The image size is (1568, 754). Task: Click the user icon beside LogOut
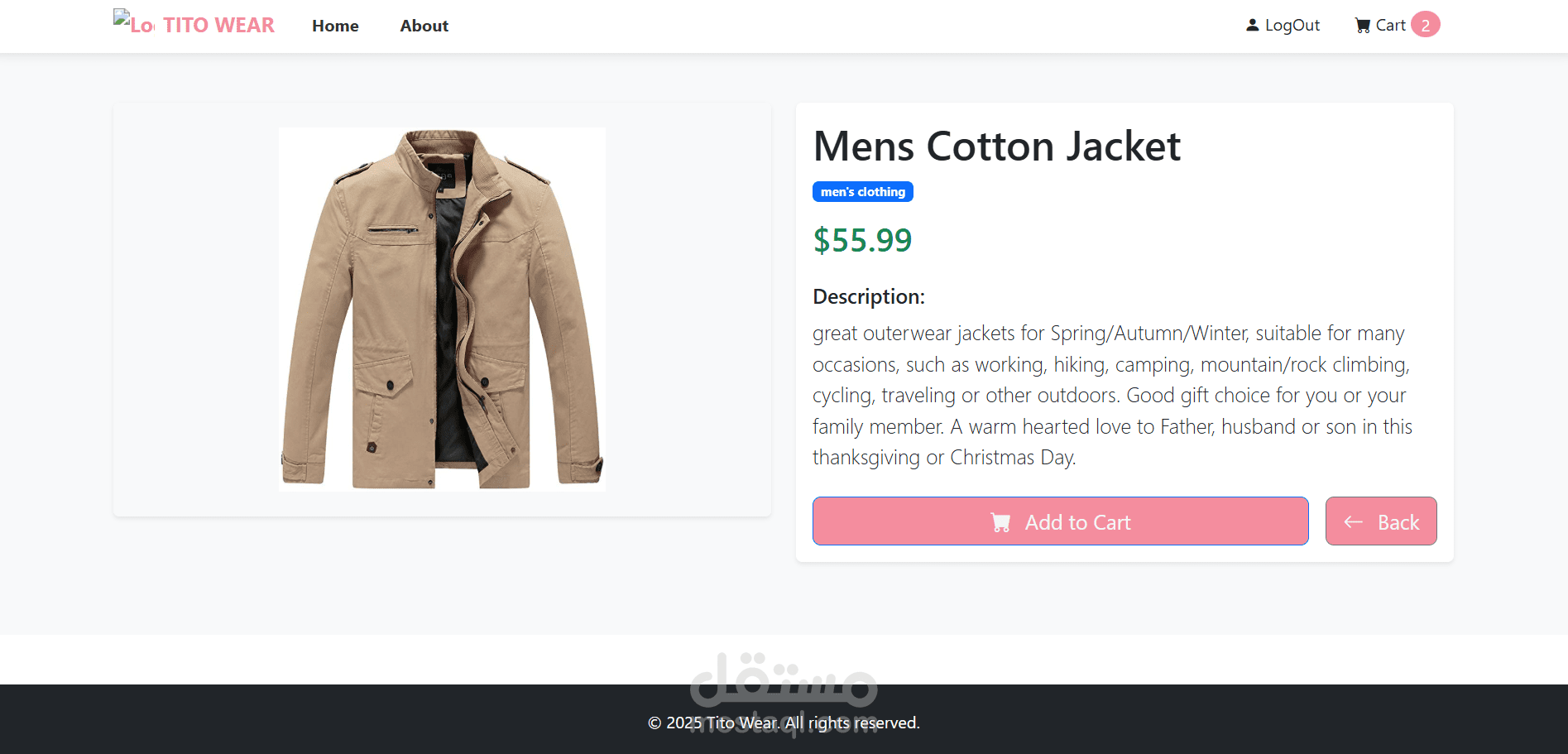pos(1252,26)
